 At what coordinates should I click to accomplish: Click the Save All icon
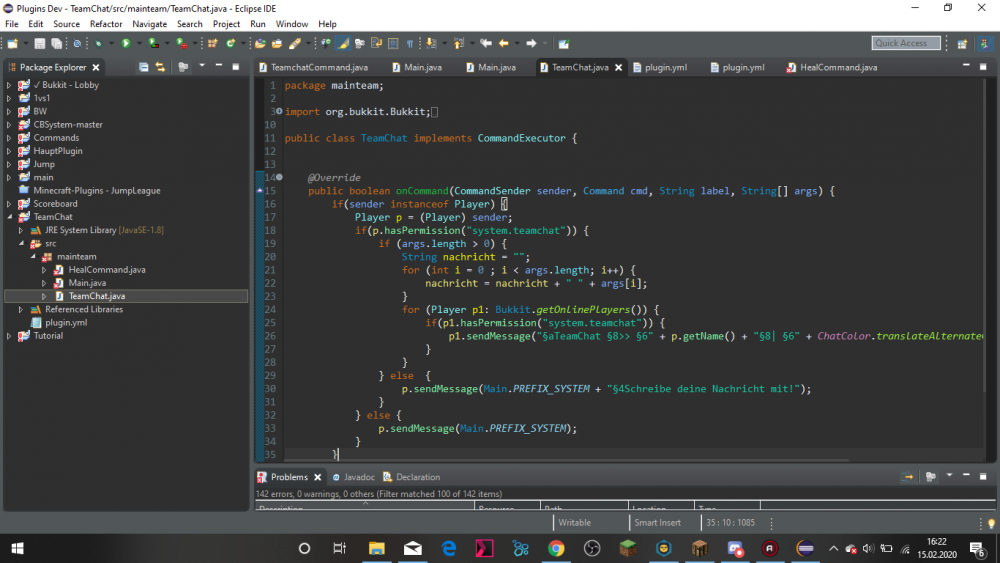(x=57, y=43)
